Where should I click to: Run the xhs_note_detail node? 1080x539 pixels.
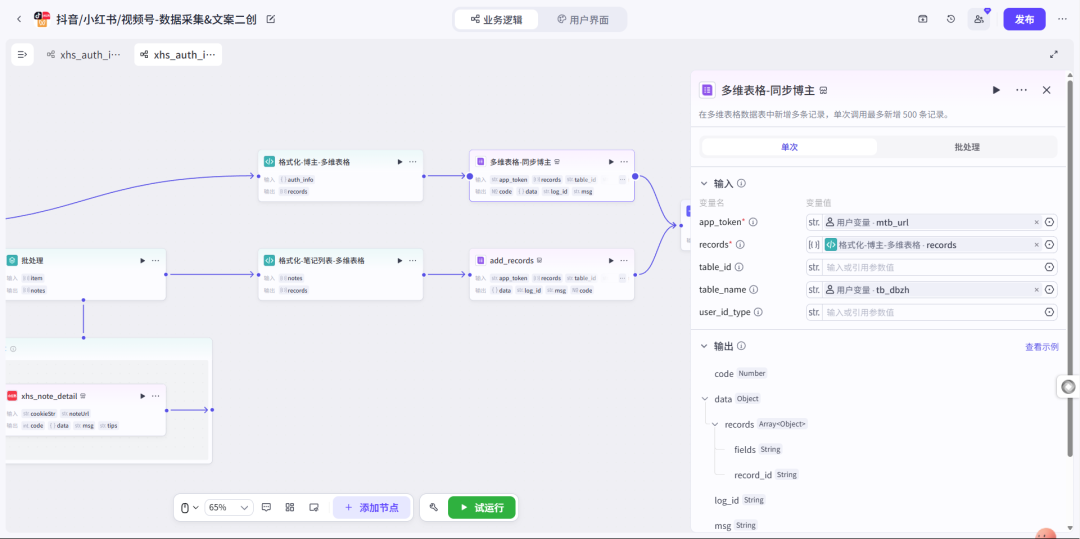143,396
